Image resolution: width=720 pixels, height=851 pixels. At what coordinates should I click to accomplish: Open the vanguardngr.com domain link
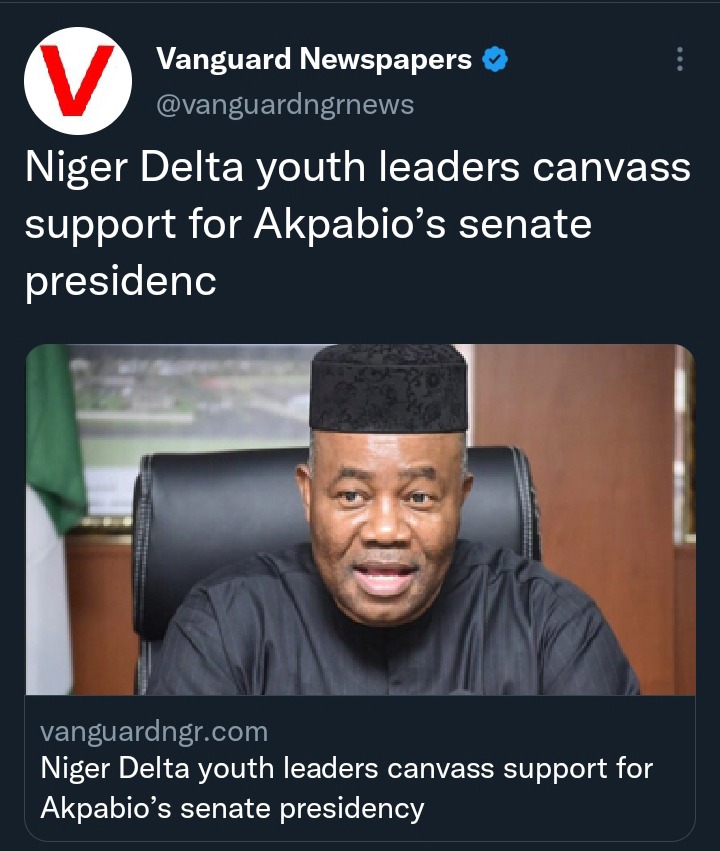(154, 731)
